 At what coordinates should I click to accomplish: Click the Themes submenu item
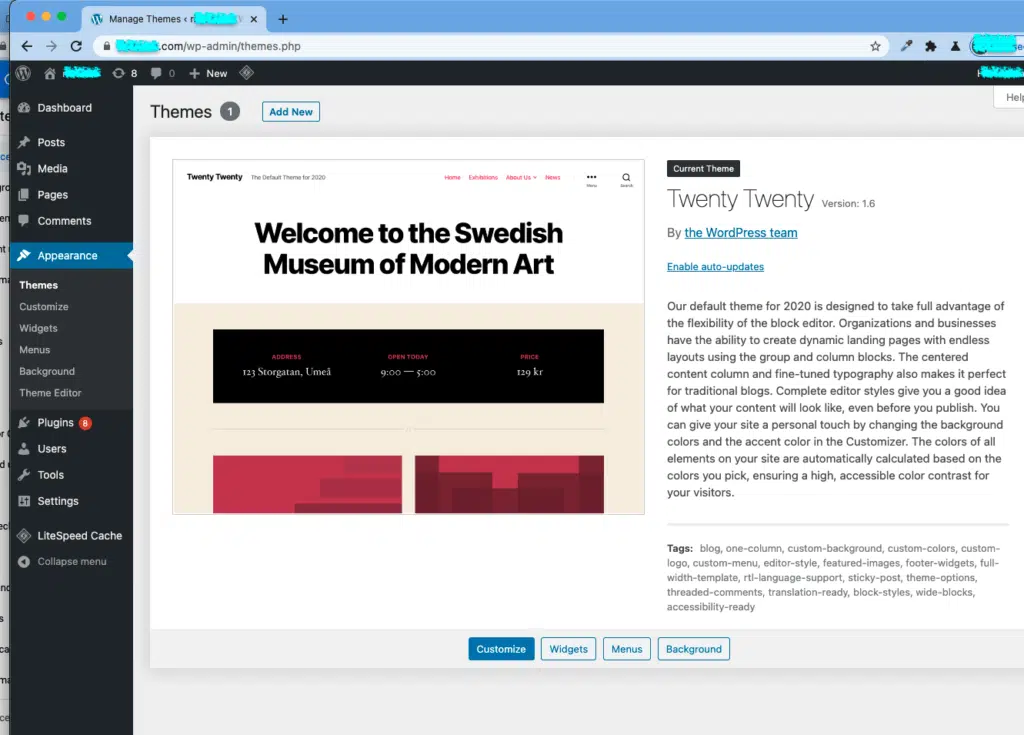(39, 285)
